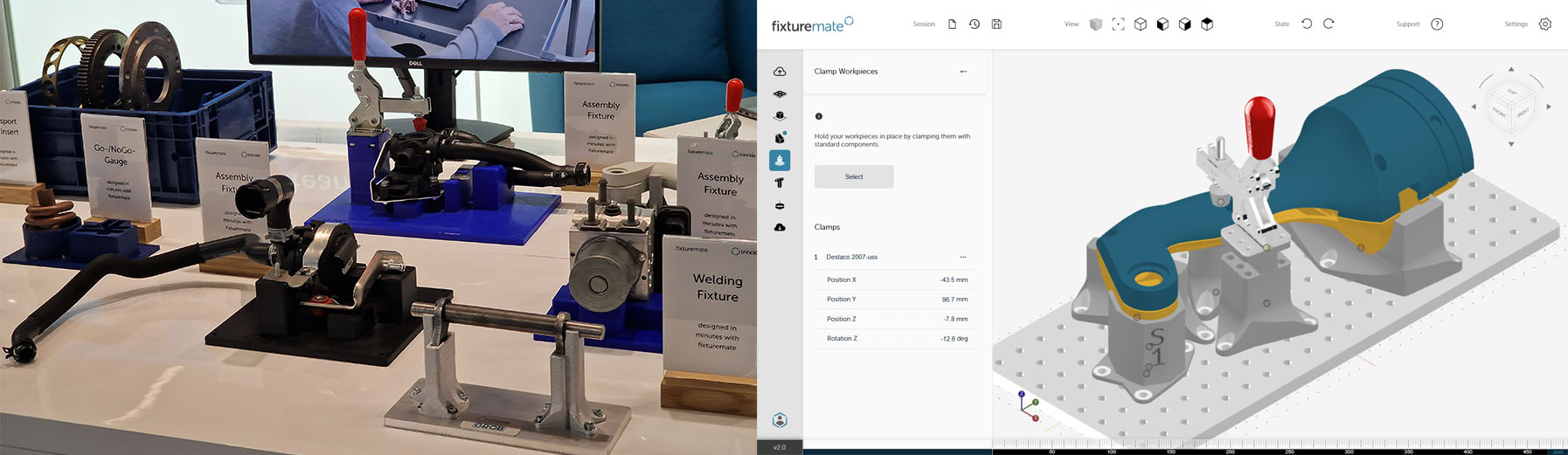Select the active clamp workpieces sidebar icon
The width and height of the screenshot is (1568, 455).
coord(780,161)
